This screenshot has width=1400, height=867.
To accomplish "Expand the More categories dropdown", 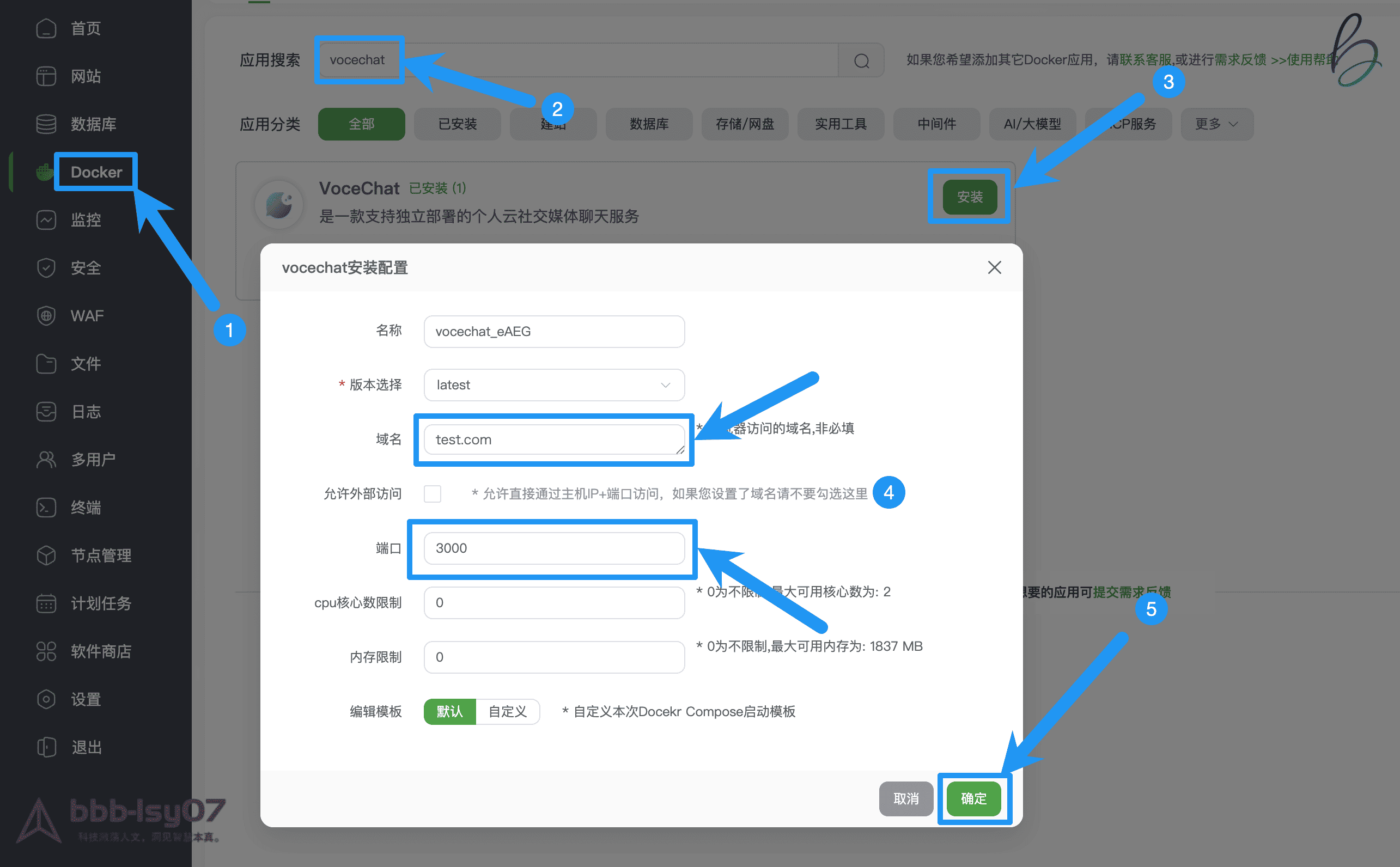I will [1216, 124].
